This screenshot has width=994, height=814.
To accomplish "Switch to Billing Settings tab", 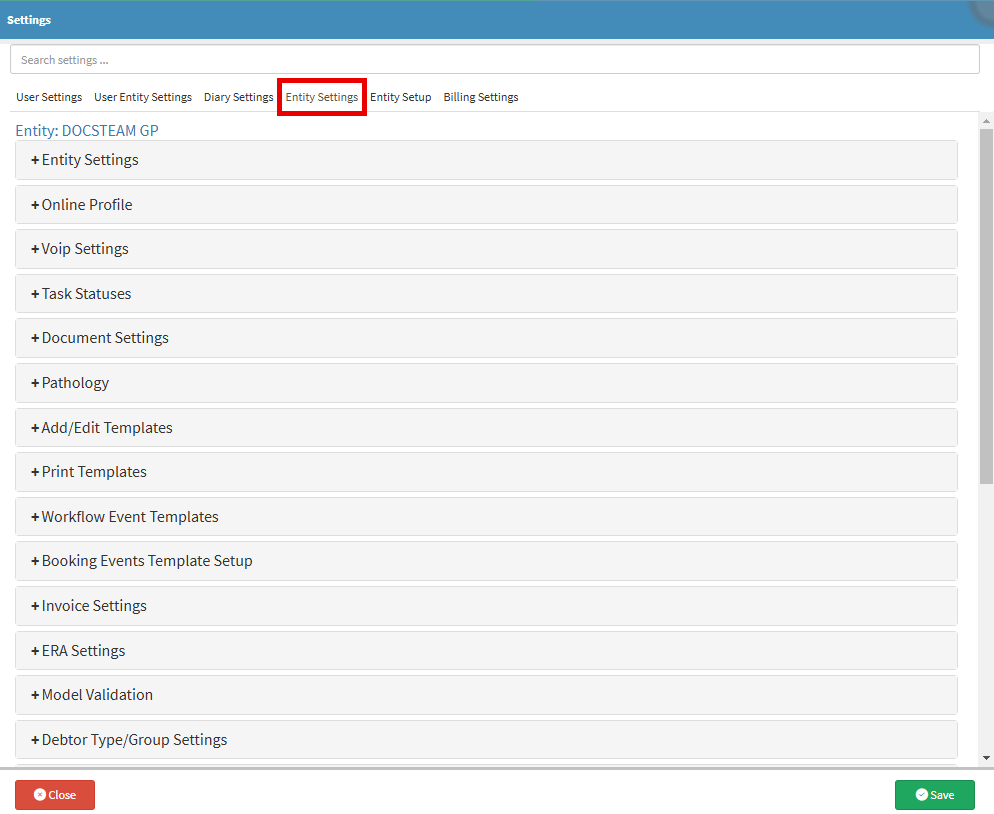I will 481,97.
